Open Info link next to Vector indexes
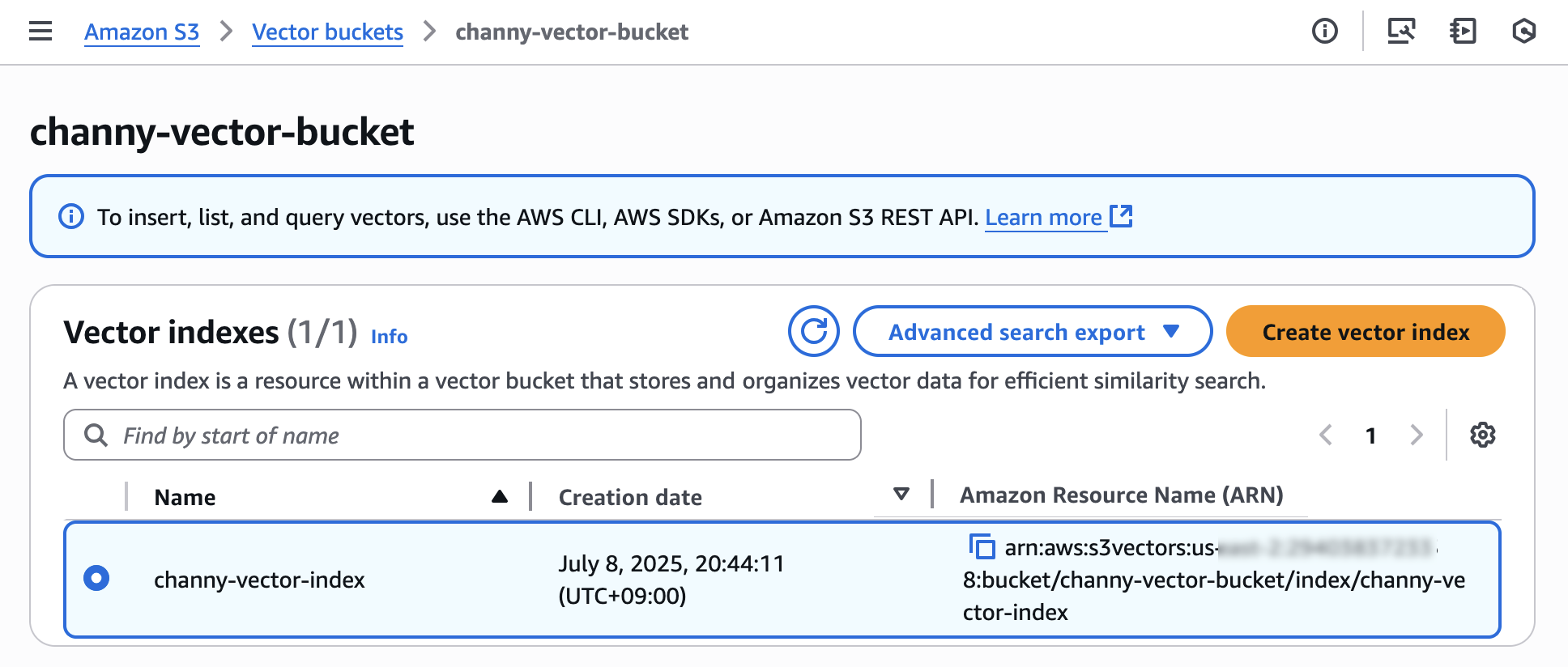The height and width of the screenshot is (667, 1568). tap(389, 337)
